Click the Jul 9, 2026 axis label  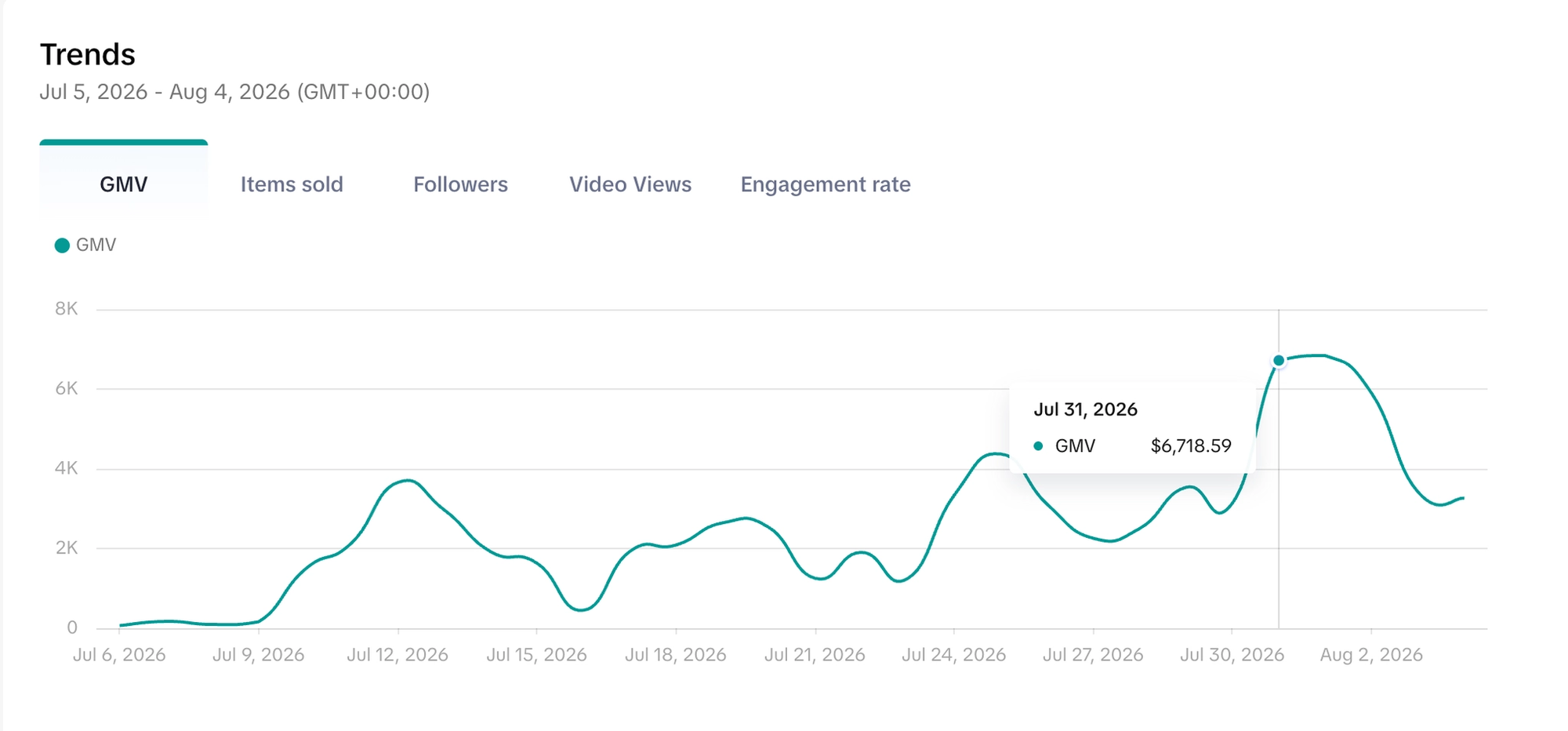(259, 655)
